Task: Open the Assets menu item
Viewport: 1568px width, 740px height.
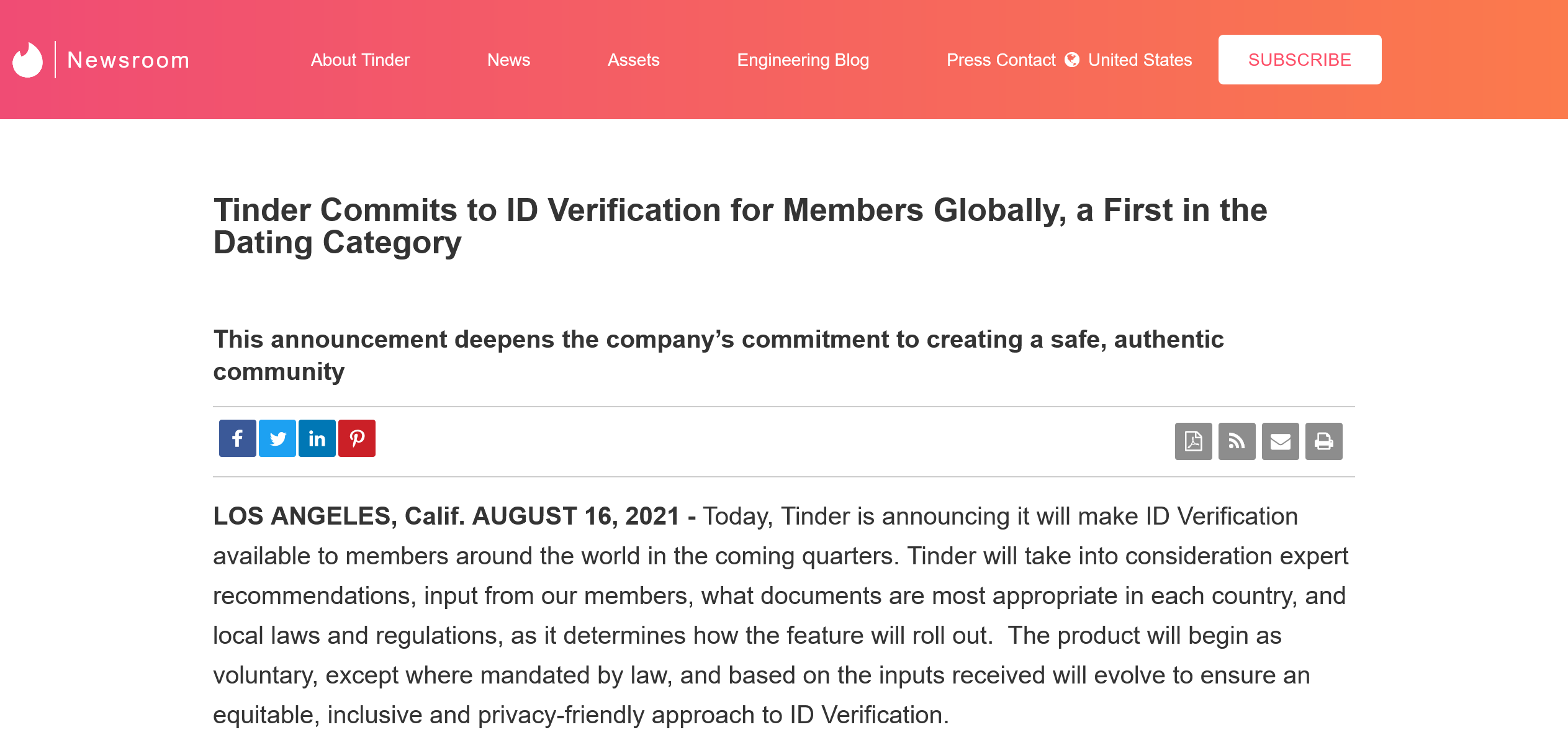Action: tap(633, 60)
